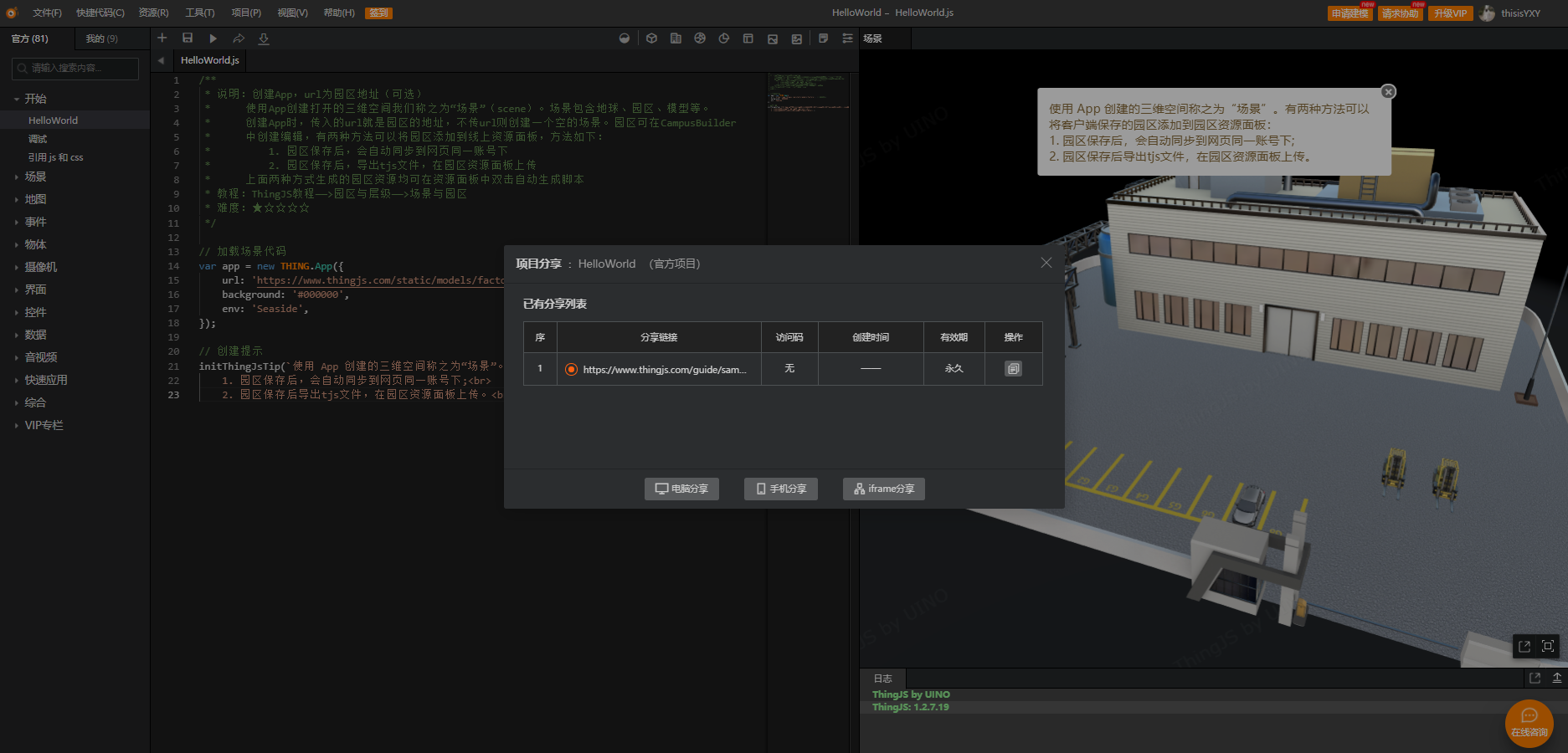This screenshot has height=753, width=1568.
Task: Close the scene tip tooltip
Action: 1388,92
